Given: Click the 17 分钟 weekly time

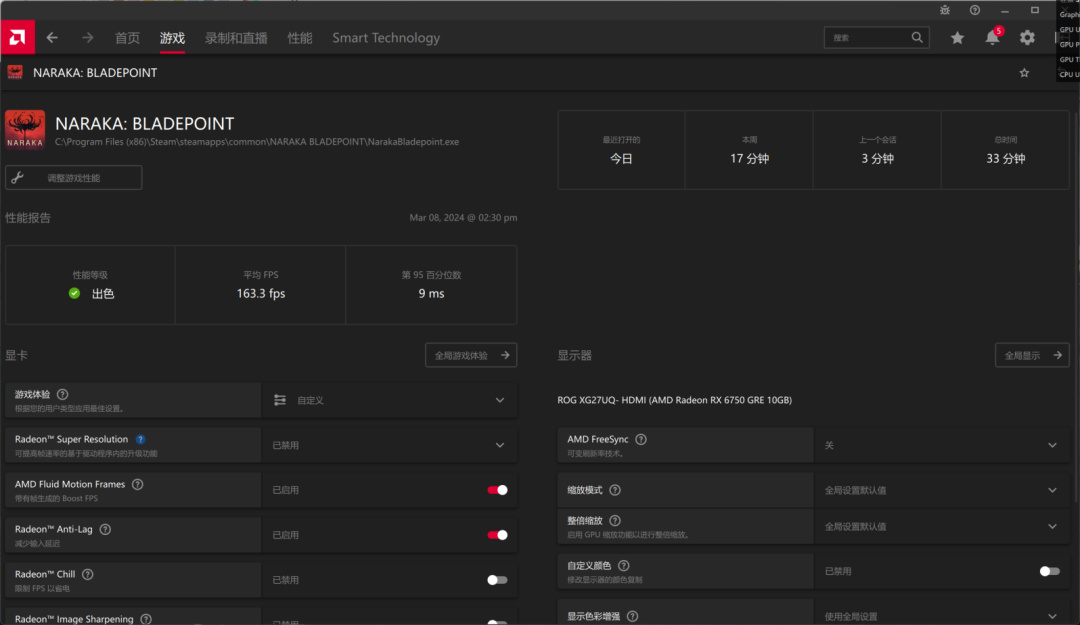Looking at the screenshot, I should (749, 158).
